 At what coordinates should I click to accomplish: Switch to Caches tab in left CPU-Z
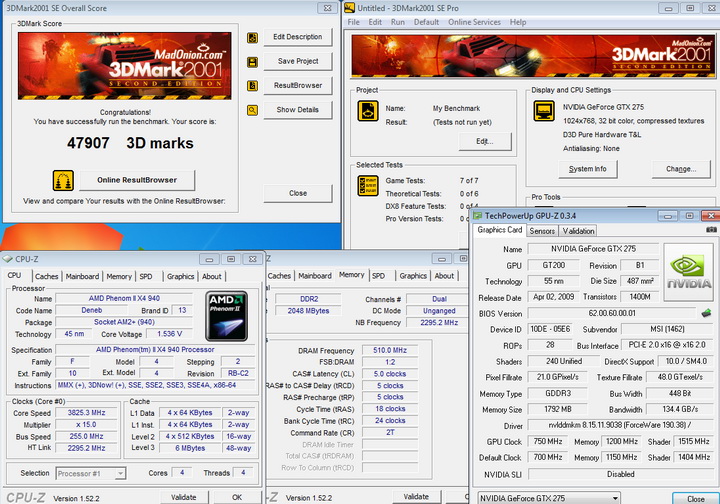(46, 276)
